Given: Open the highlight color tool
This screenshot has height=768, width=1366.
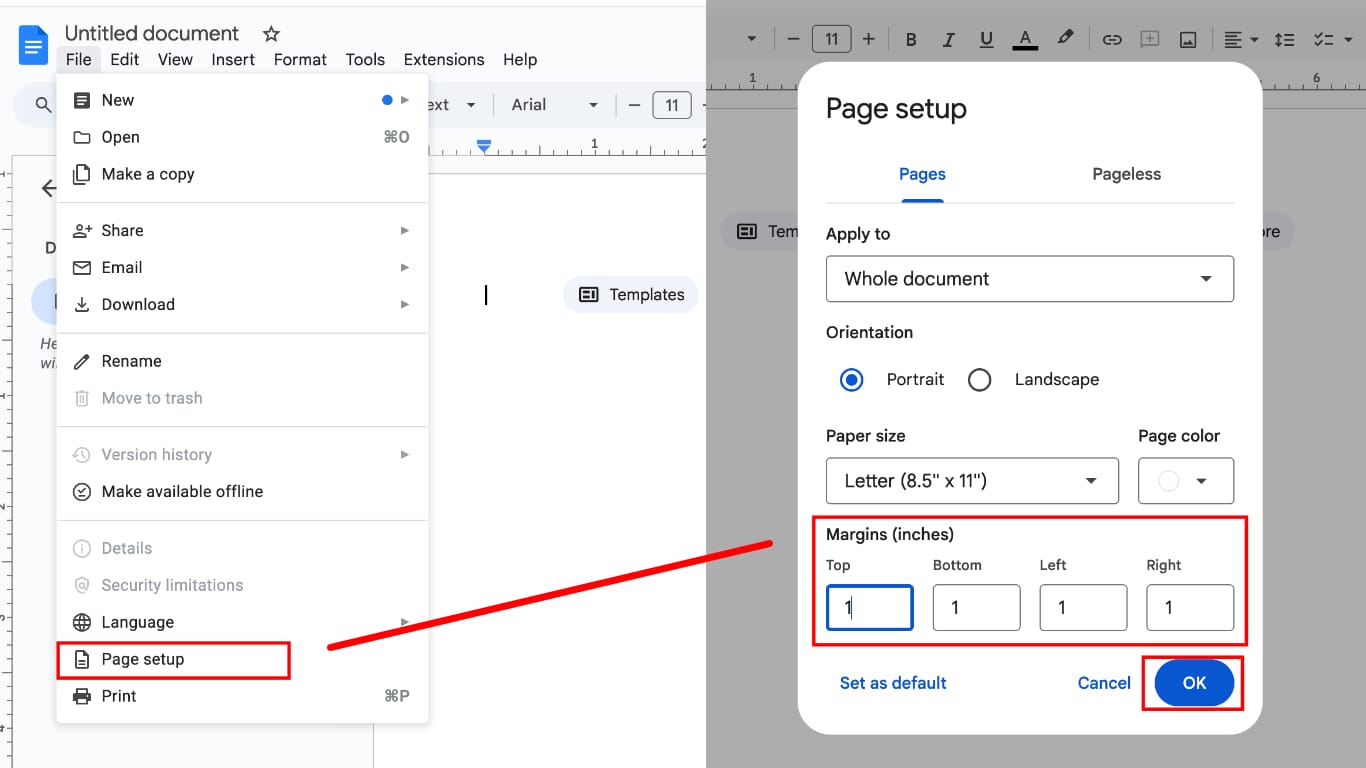Looking at the screenshot, I should tap(1064, 39).
